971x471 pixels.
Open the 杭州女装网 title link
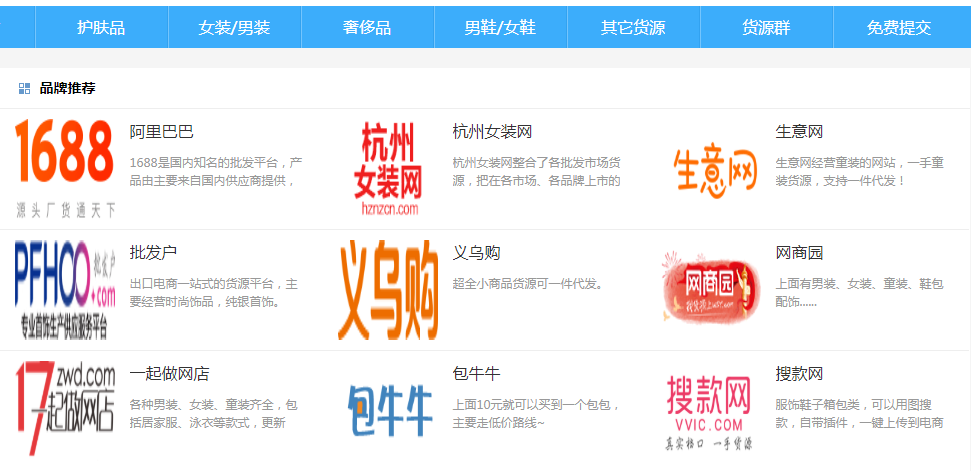point(492,132)
